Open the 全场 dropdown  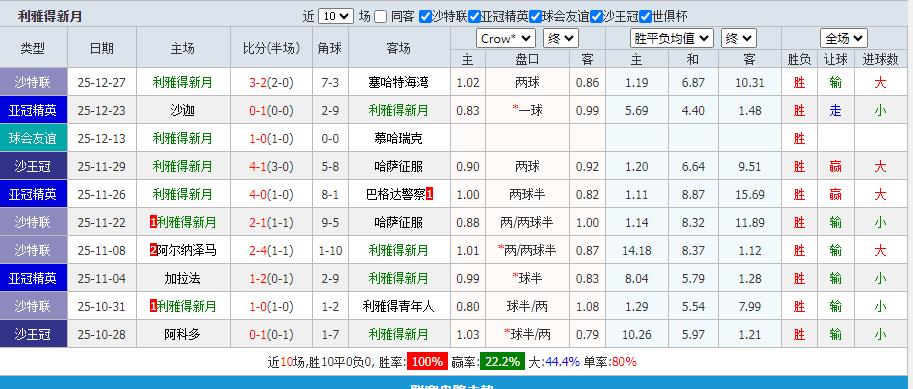click(x=844, y=38)
